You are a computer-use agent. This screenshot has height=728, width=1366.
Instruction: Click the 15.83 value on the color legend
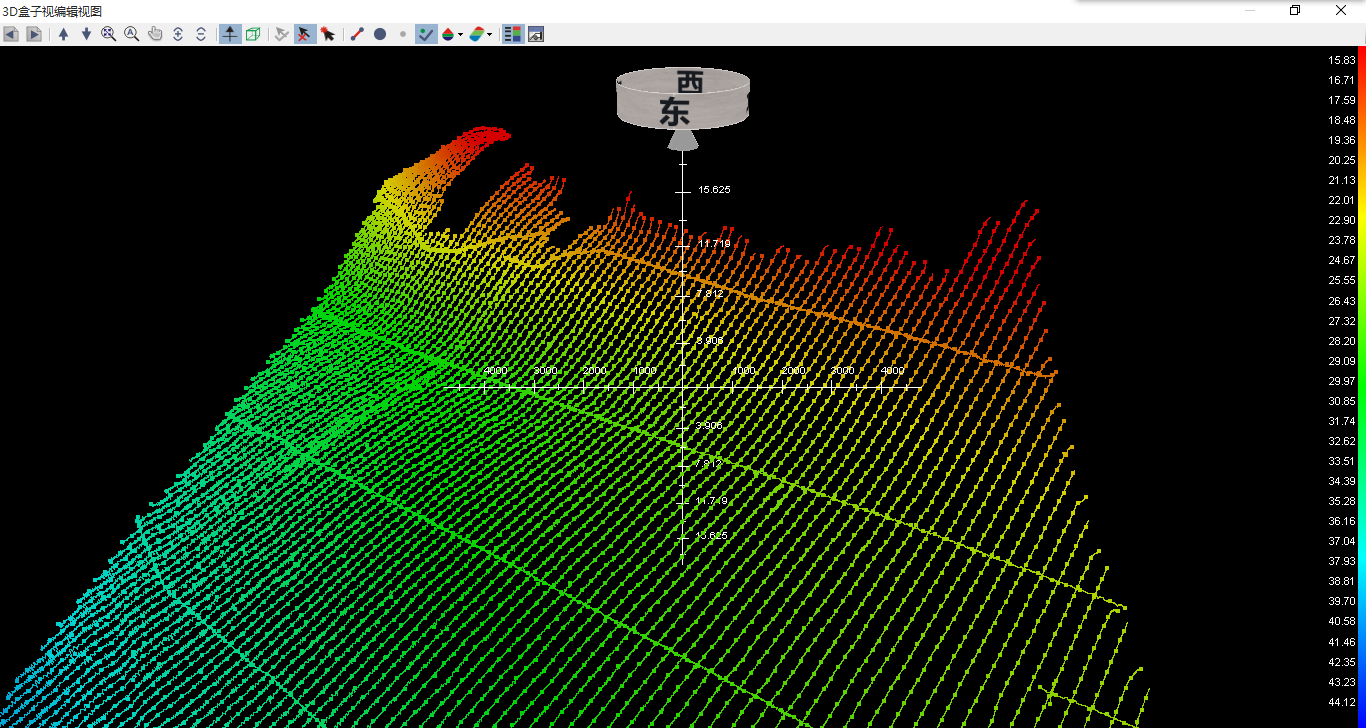tap(1341, 60)
